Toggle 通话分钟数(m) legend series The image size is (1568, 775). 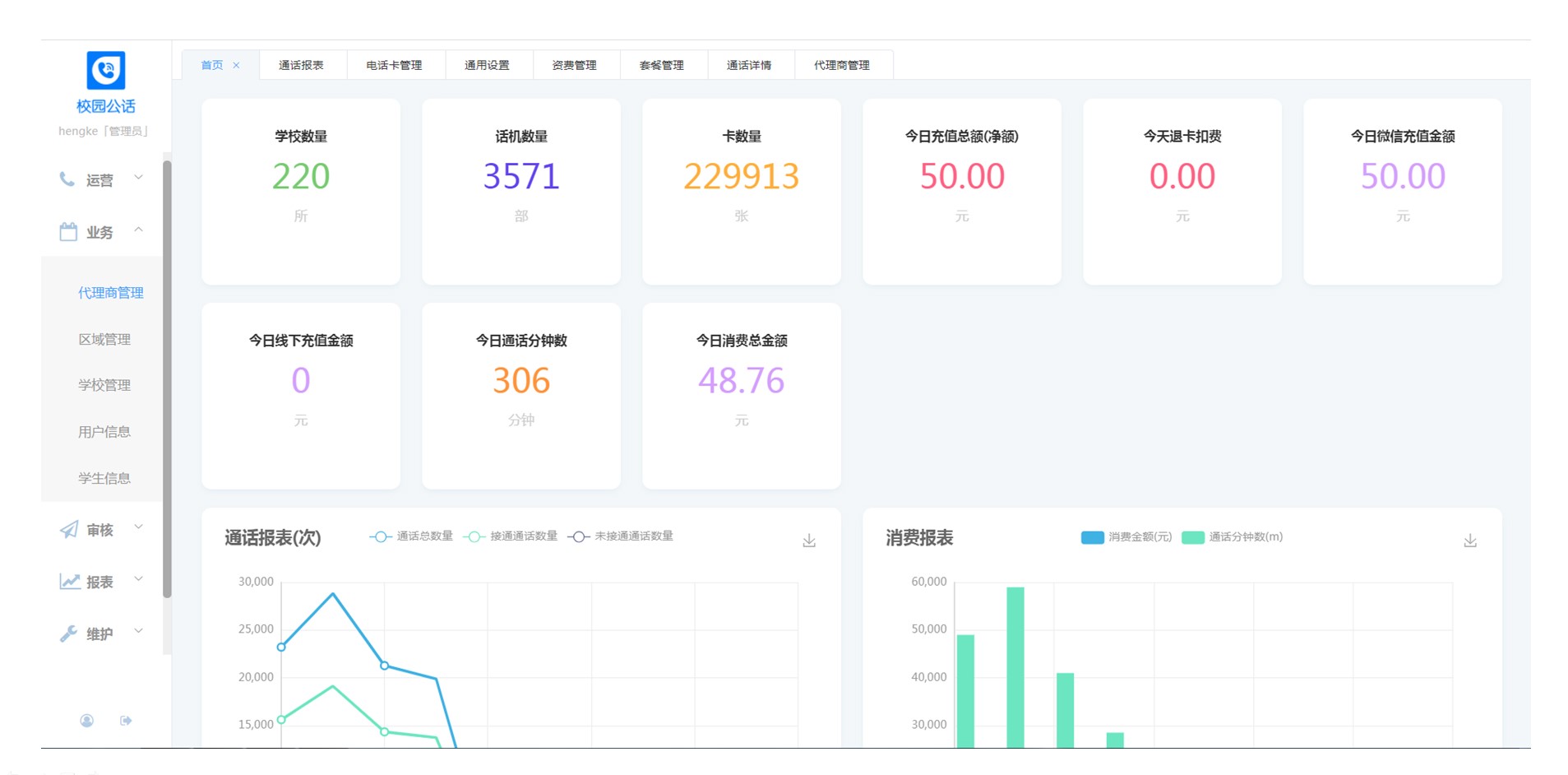[1233, 537]
